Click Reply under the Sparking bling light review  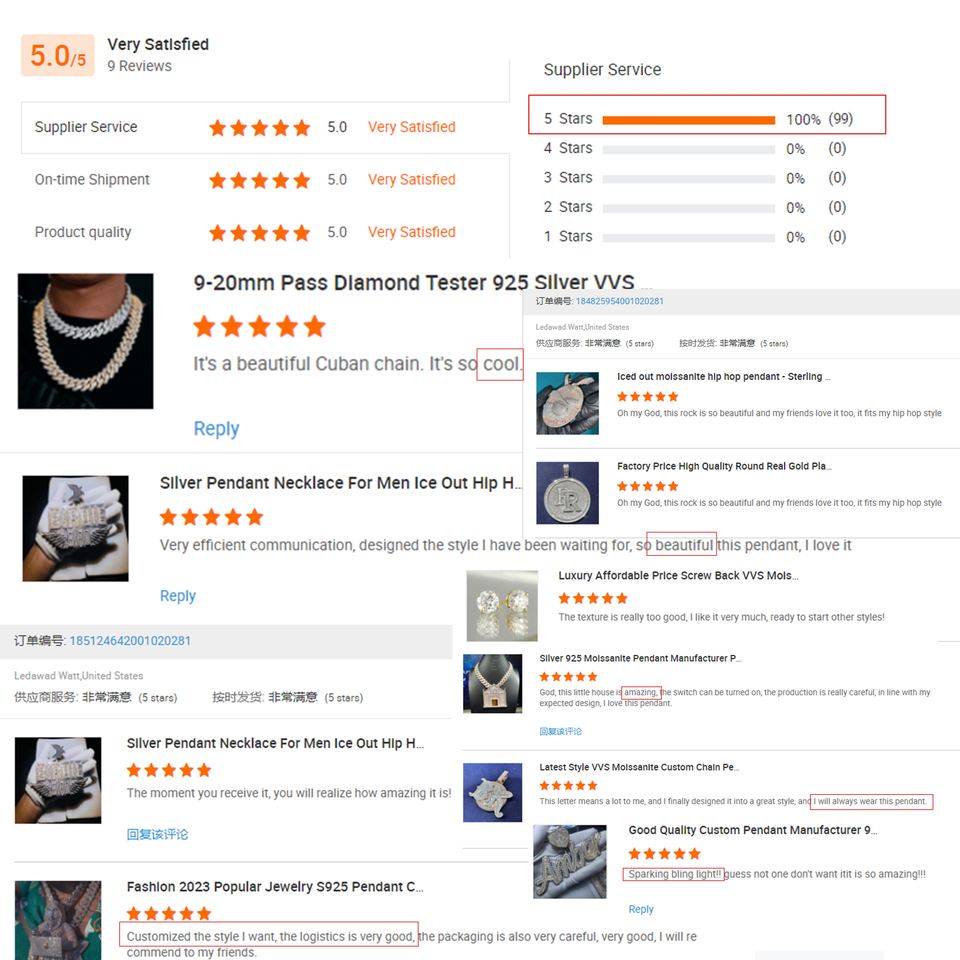[641, 909]
